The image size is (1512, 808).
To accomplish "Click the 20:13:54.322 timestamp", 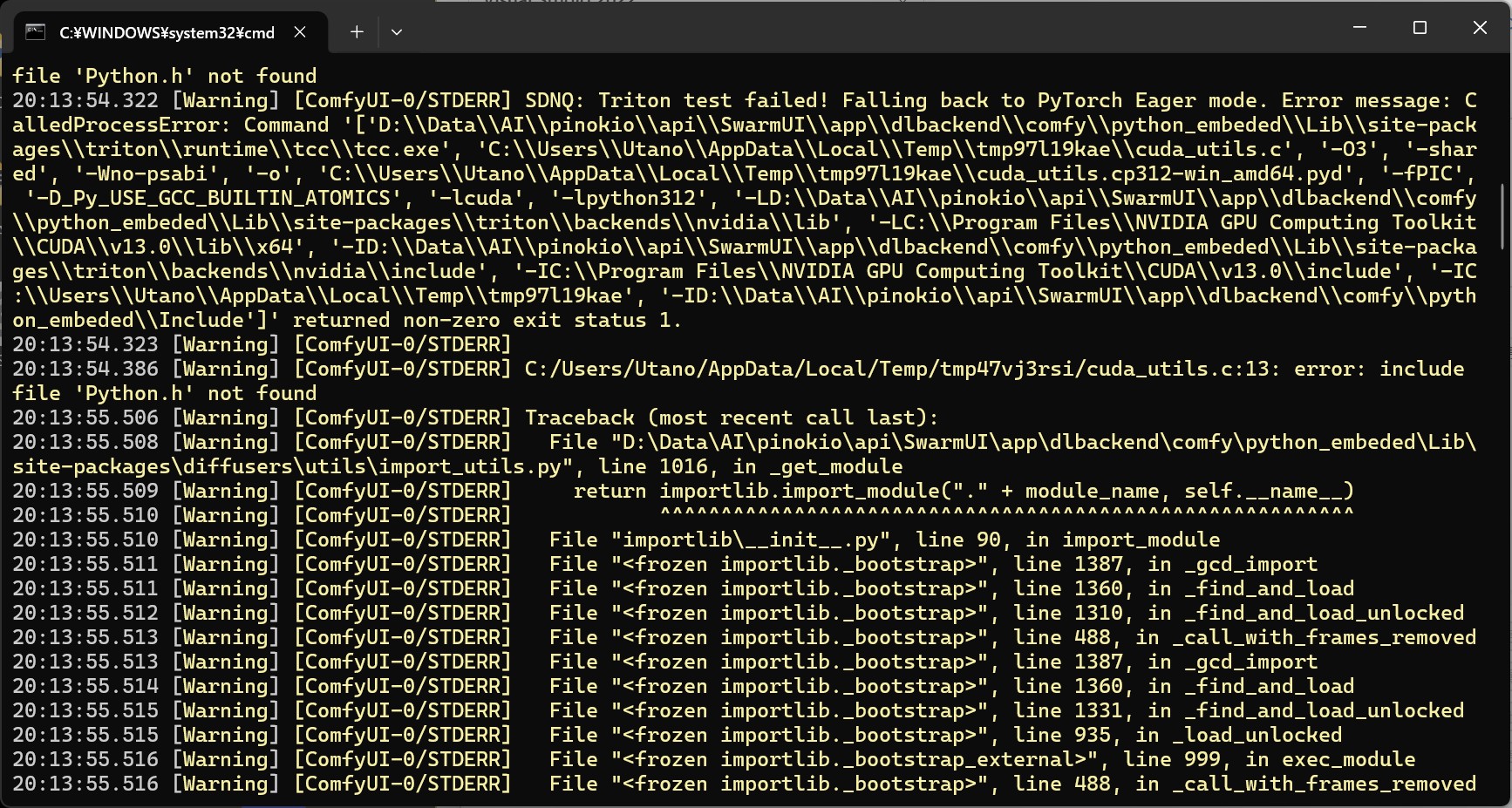I will coord(85,100).
